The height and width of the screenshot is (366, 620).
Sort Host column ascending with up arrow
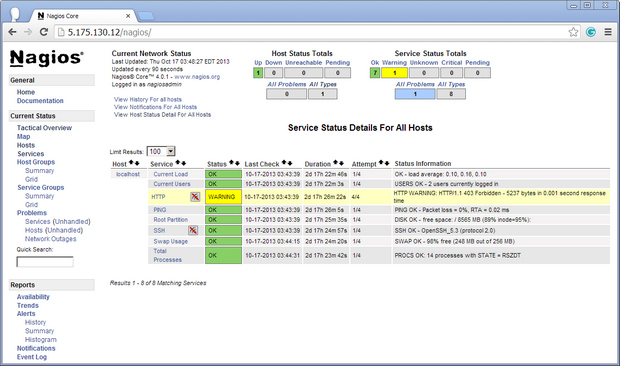pyautogui.click(x=131, y=163)
